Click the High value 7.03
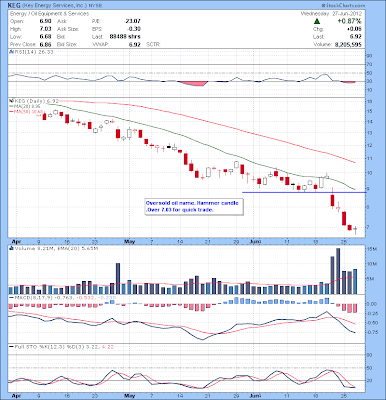The image size is (386, 400). coord(45,29)
